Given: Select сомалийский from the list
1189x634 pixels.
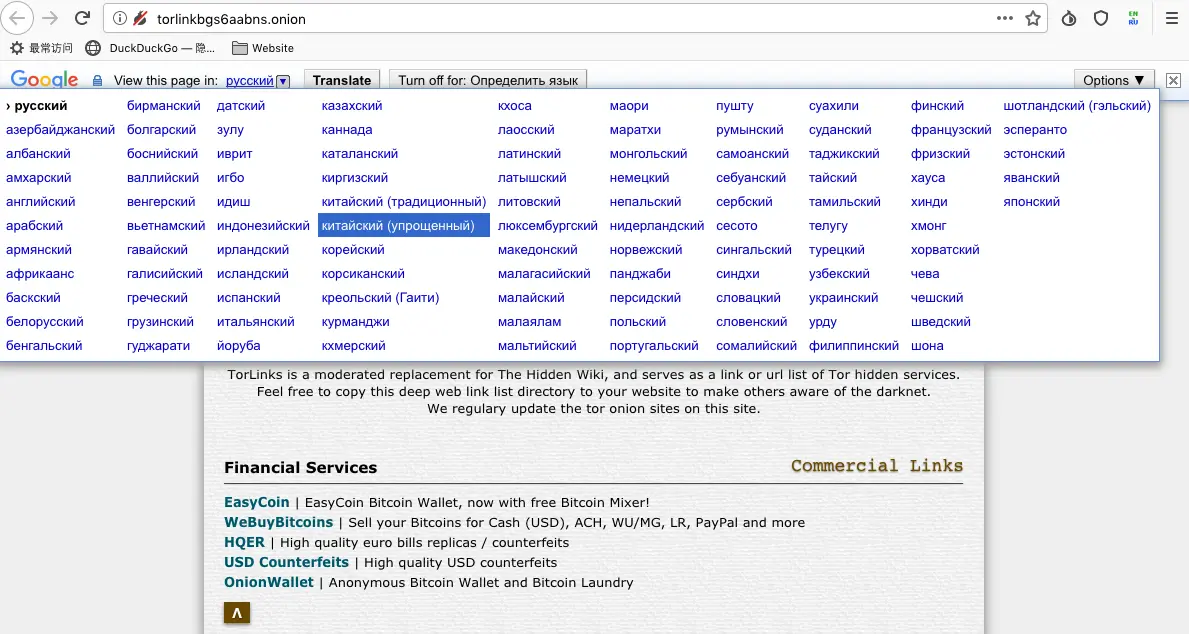Looking at the screenshot, I should pos(756,345).
